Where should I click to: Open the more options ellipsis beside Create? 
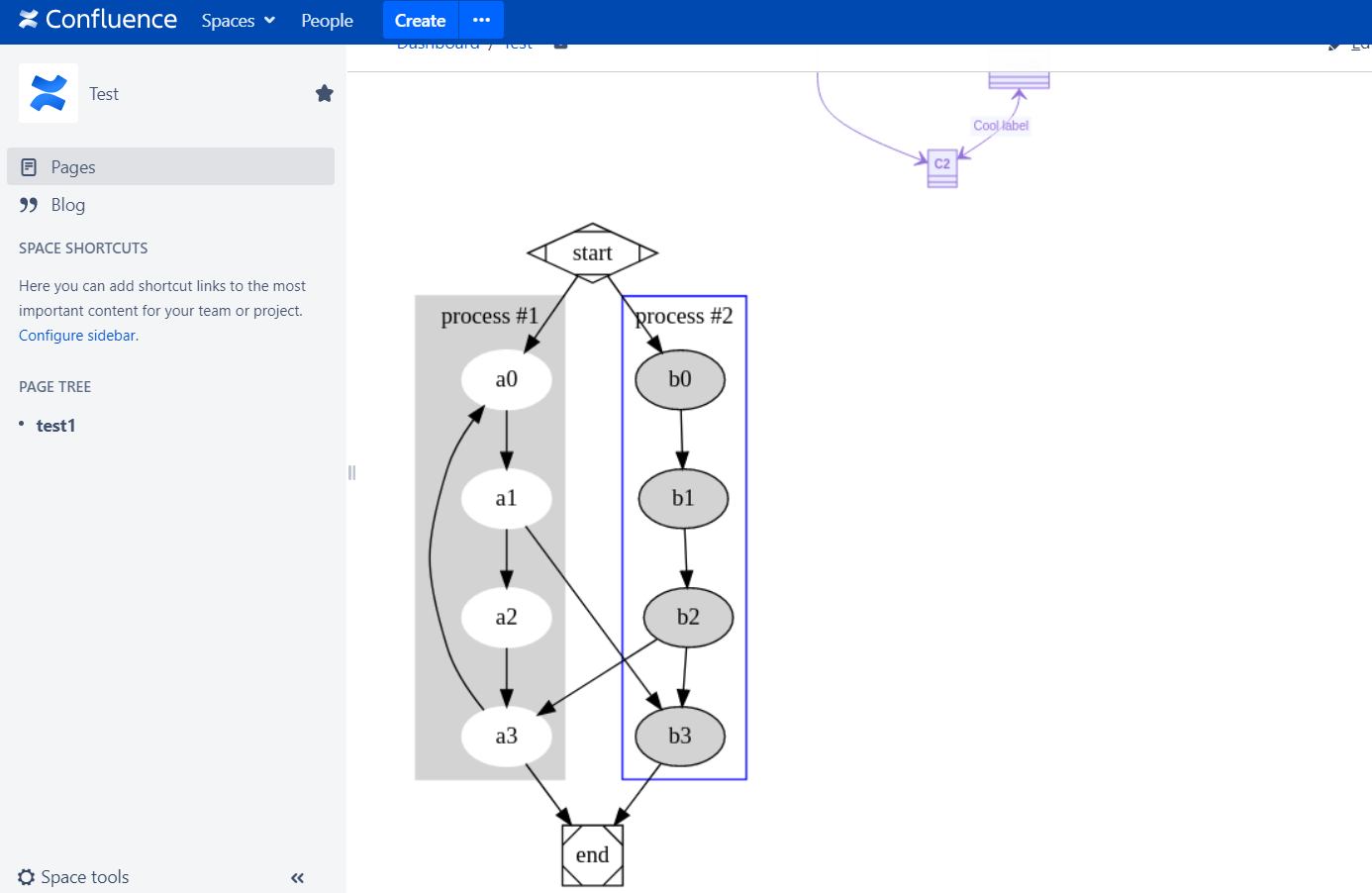(482, 20)
